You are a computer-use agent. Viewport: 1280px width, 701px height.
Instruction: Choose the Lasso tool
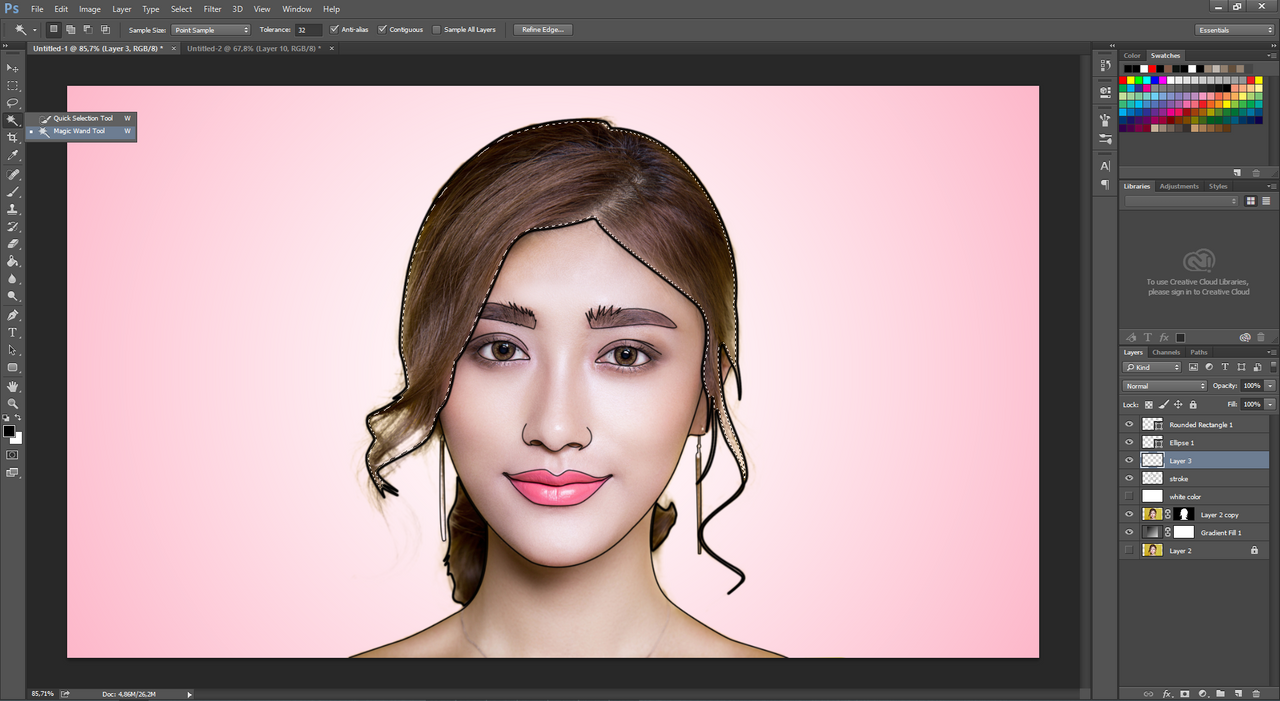tap(13, 103)
